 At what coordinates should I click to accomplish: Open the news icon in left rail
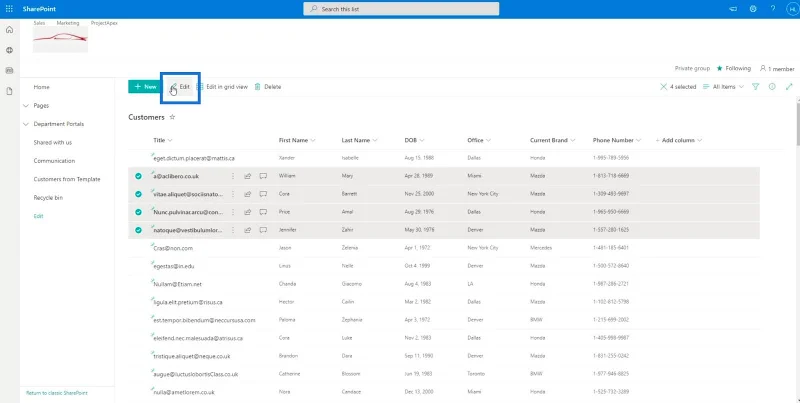(9, 71)
